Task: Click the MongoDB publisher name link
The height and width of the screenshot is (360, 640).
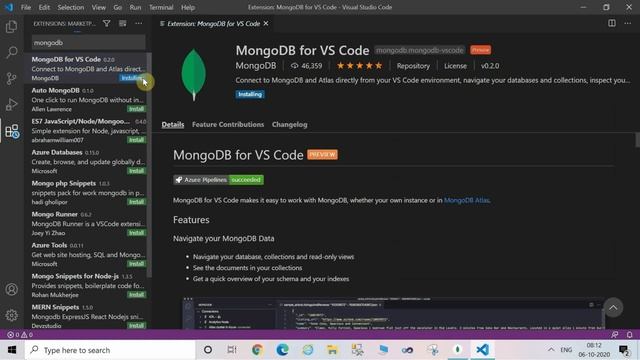Action: (x=256, y=66)
